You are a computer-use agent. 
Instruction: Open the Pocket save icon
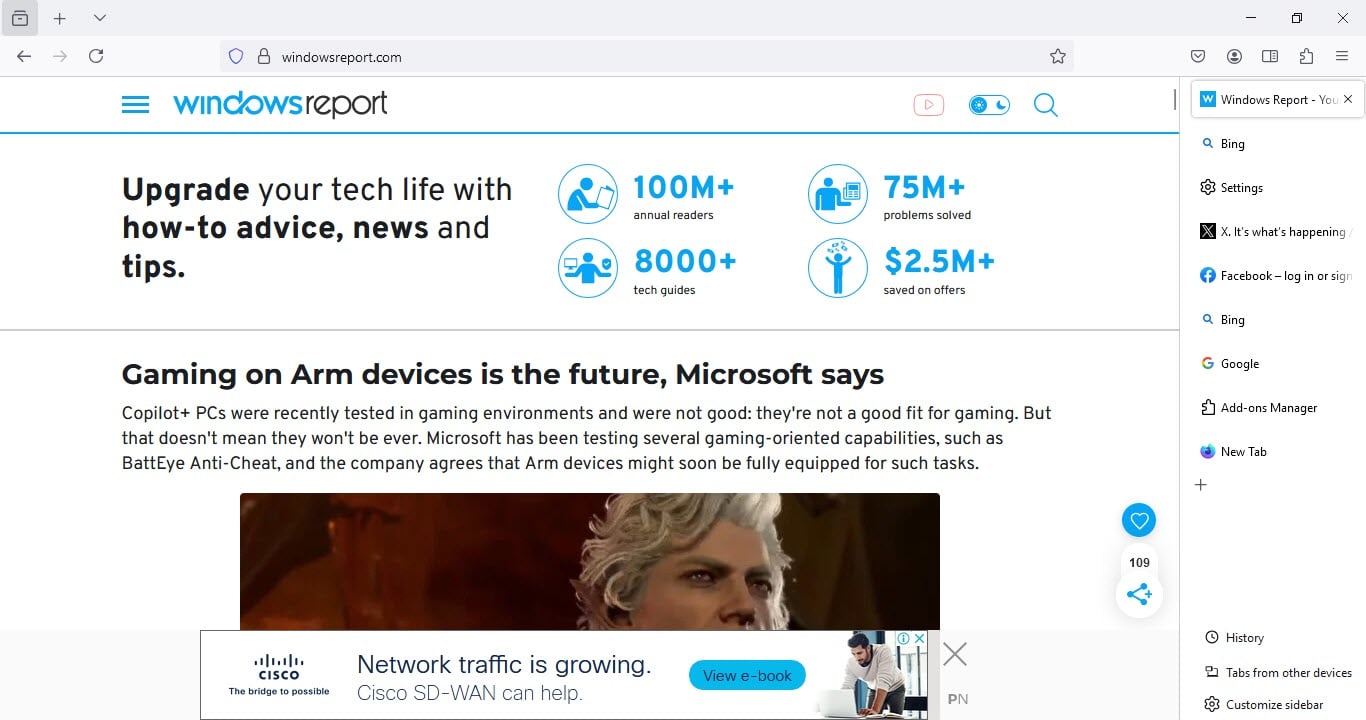pos(1198,57)
